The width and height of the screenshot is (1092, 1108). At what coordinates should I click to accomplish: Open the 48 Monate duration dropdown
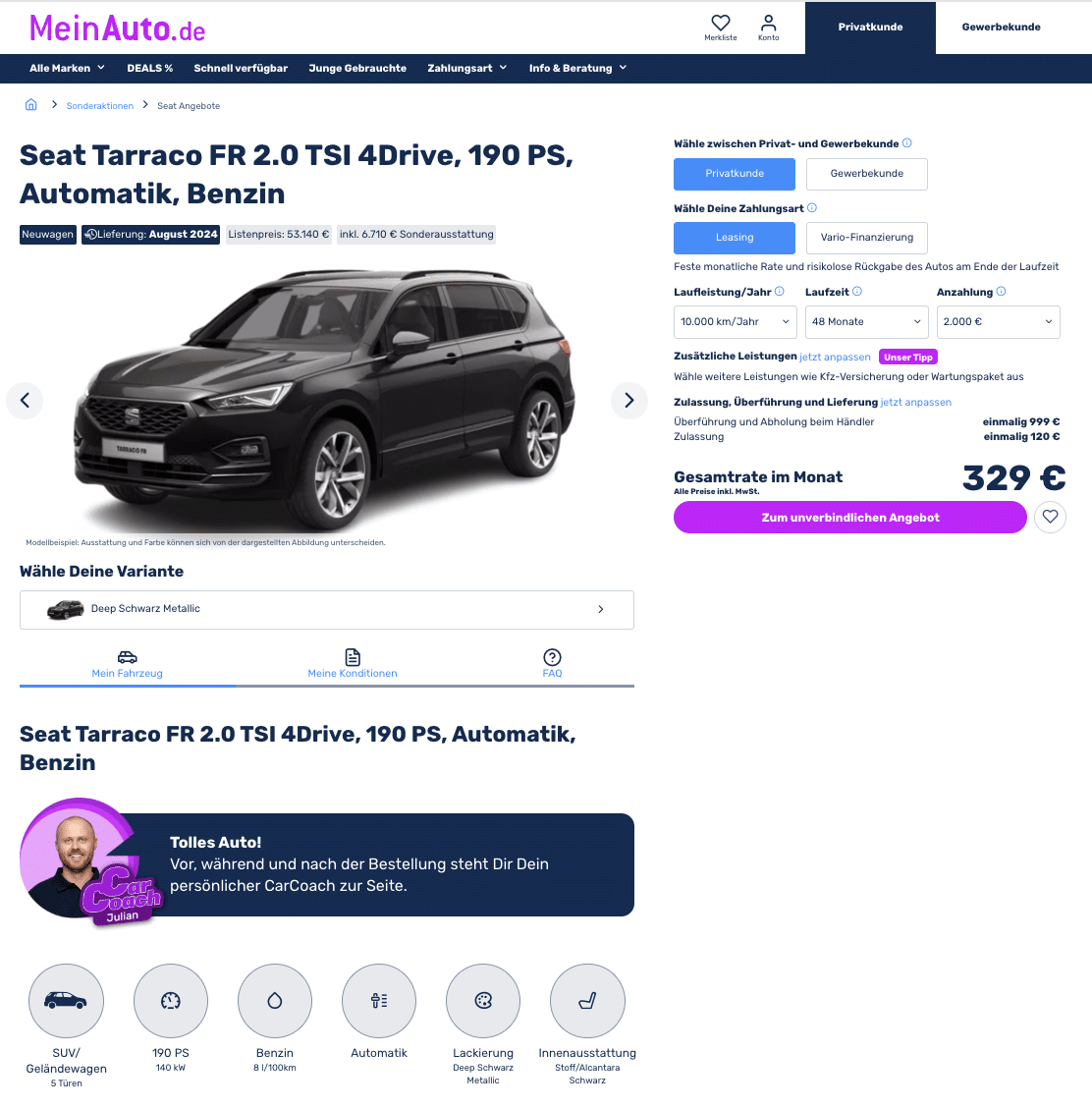click(x=867, y=321)
